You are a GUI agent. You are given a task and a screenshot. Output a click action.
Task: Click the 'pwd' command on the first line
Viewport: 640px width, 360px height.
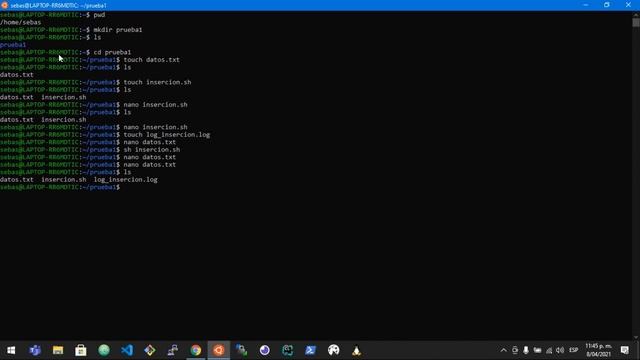tap(99, 15)
